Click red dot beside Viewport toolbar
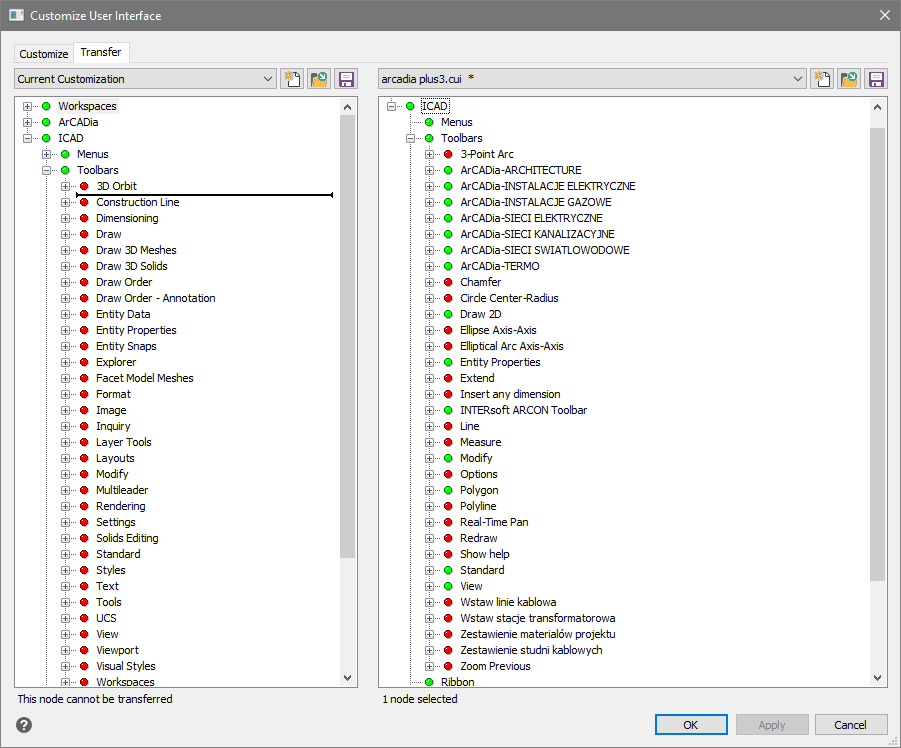Viewport: 901px width, 748px height. click(84, 650)
